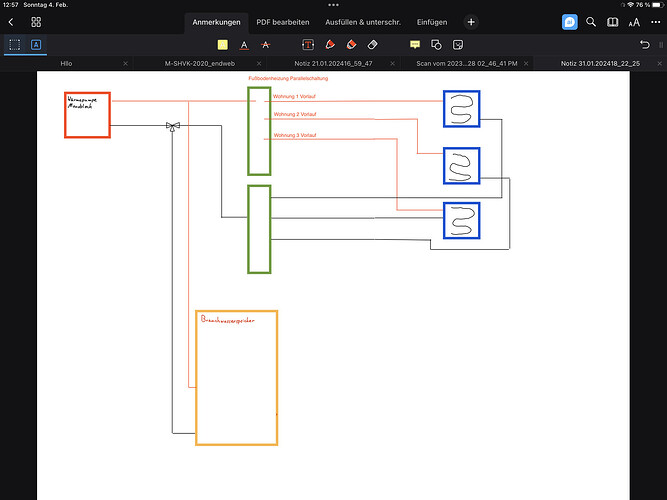
Task: Toggle the text selection mode
Action: [36, 45]
